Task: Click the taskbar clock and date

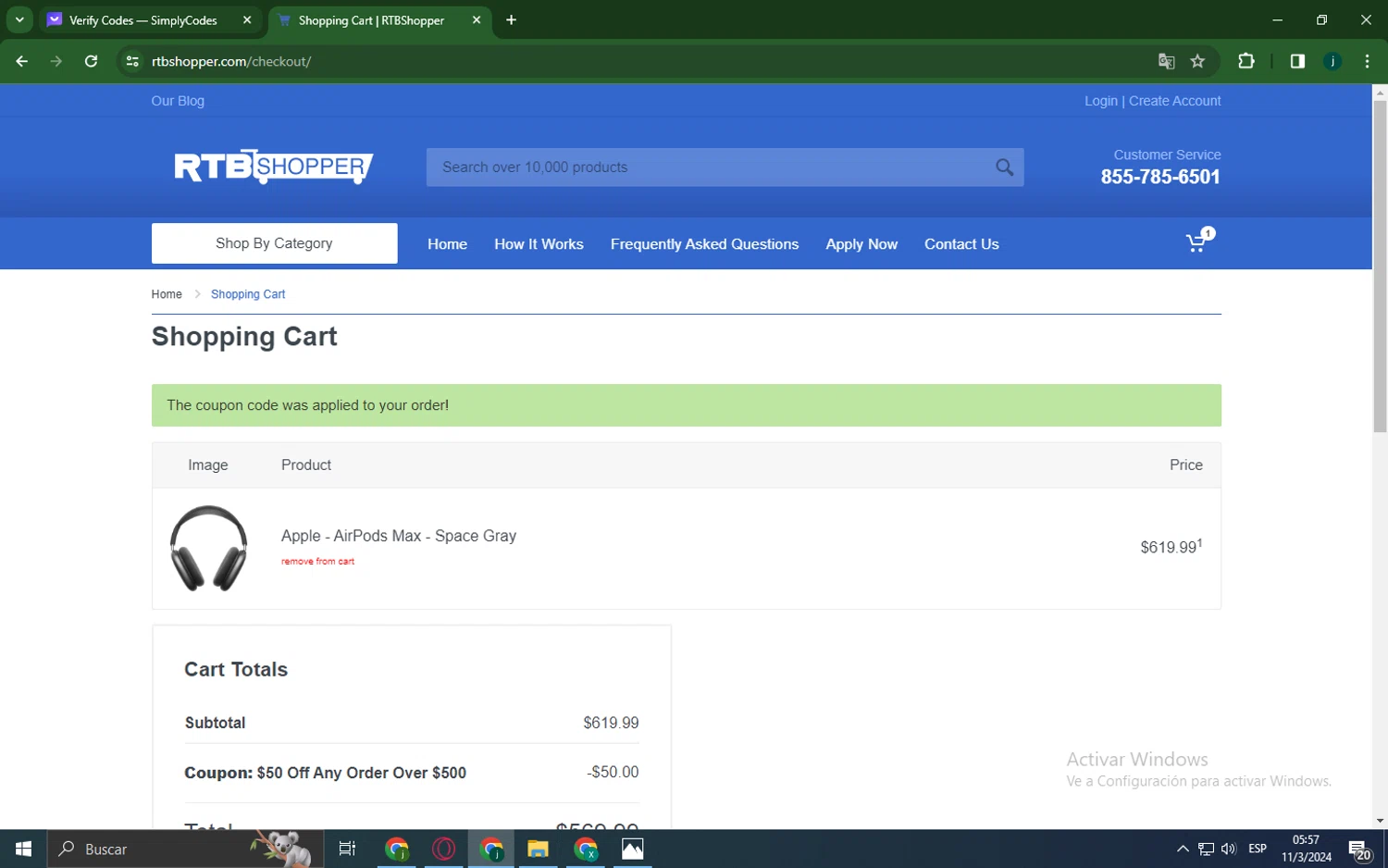Action: coord(1306,849)
